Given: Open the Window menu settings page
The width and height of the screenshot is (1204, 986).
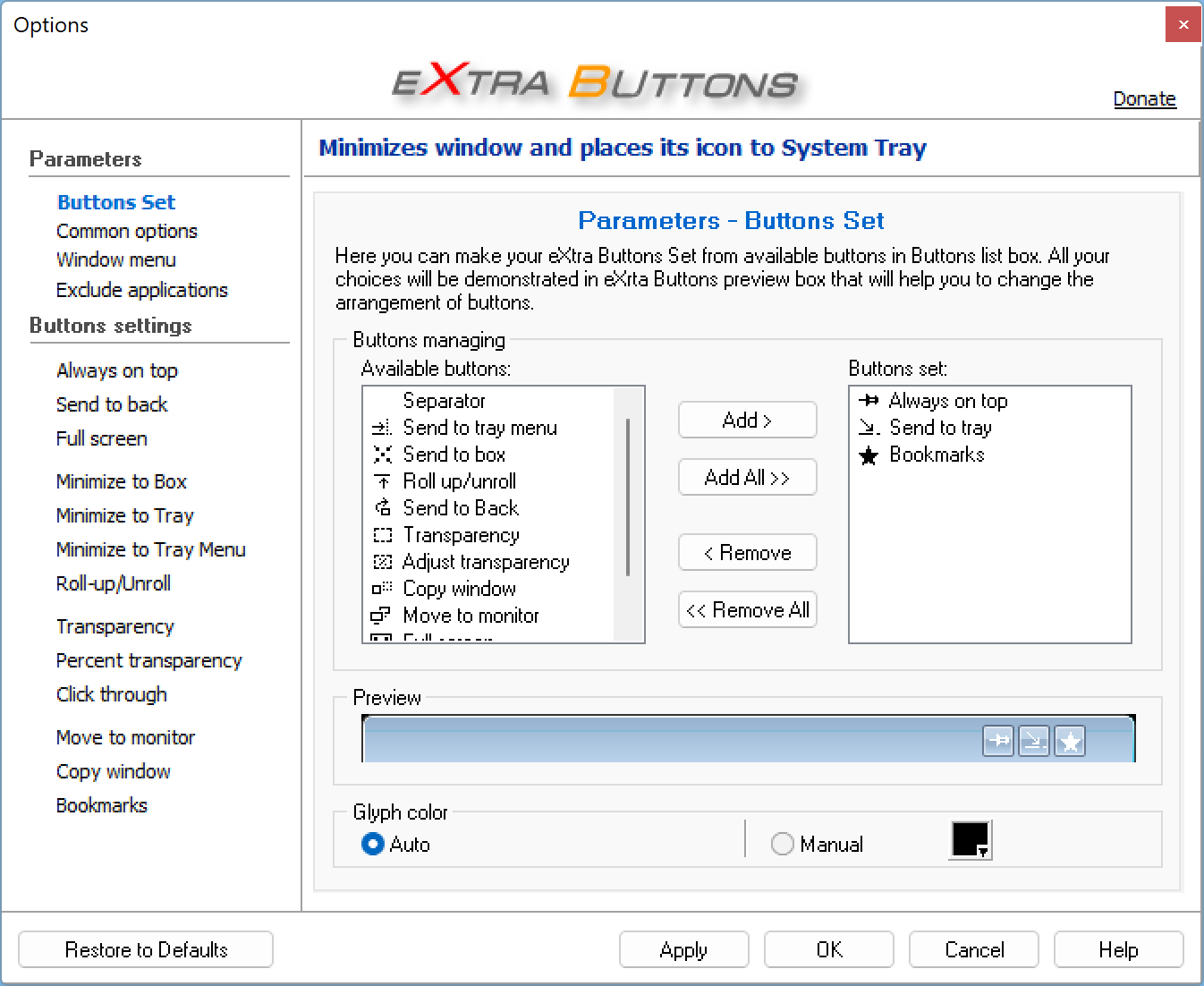Looking at the screenshot, I should pyautogui.click(x=116, y=259).
